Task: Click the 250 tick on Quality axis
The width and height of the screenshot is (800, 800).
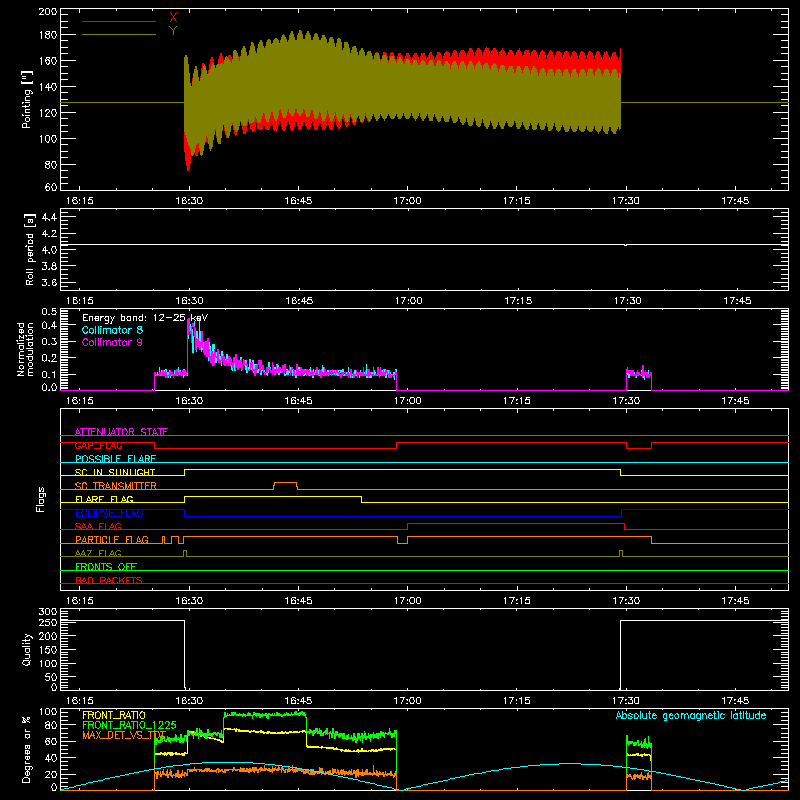Action: point(48,623)
